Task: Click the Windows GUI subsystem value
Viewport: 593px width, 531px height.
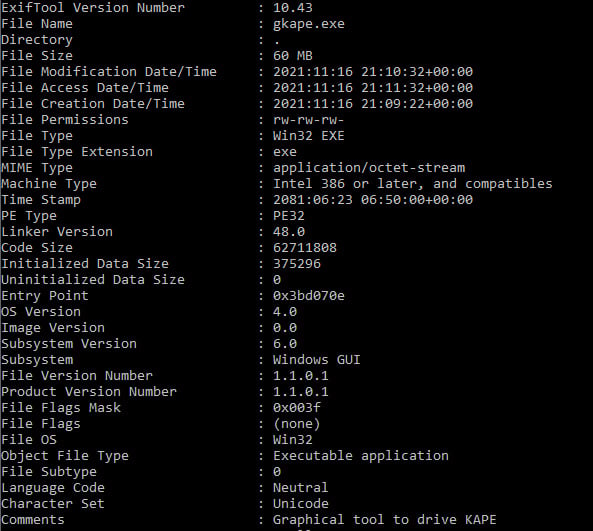Action: 317,360
